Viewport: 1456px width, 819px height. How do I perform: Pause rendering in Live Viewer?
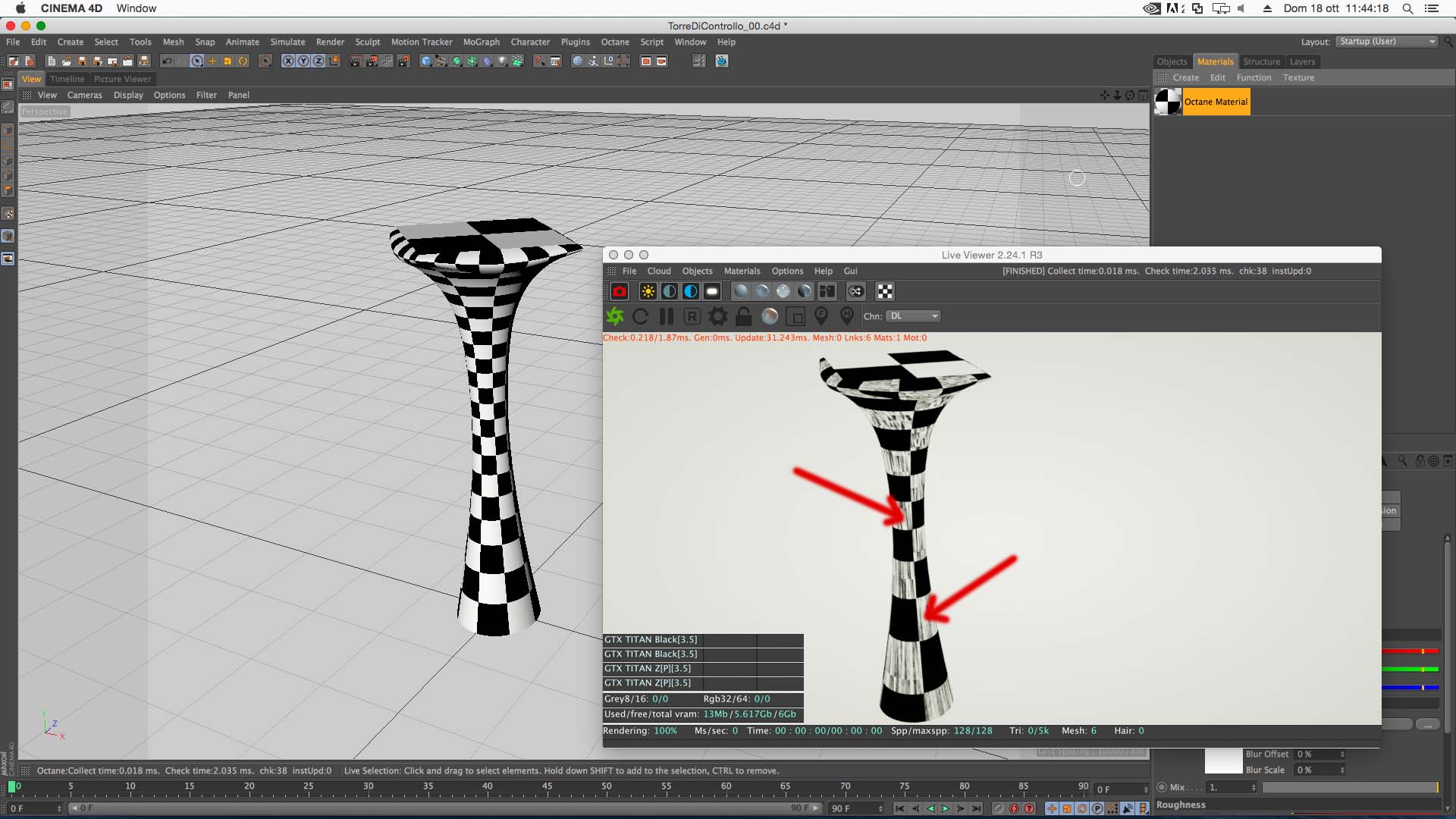click(667, 316)
